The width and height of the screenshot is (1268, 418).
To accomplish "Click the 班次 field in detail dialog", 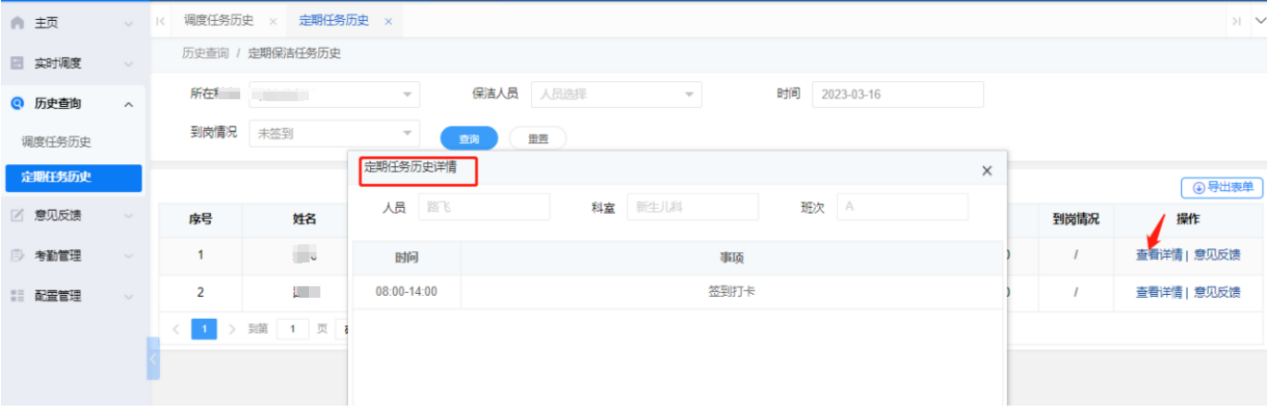I will (902, 207).
